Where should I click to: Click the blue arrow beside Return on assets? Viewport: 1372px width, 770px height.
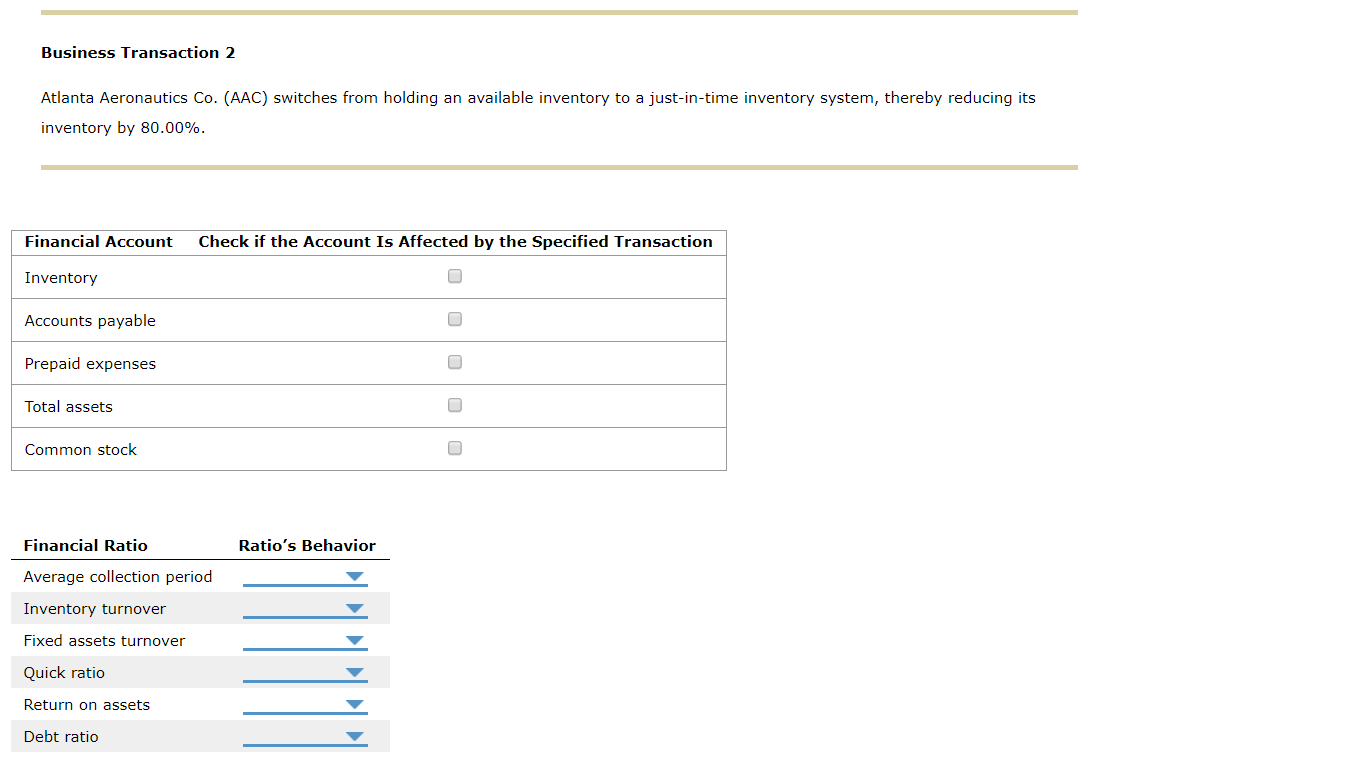pyautogui.click(x=354, y=704)
